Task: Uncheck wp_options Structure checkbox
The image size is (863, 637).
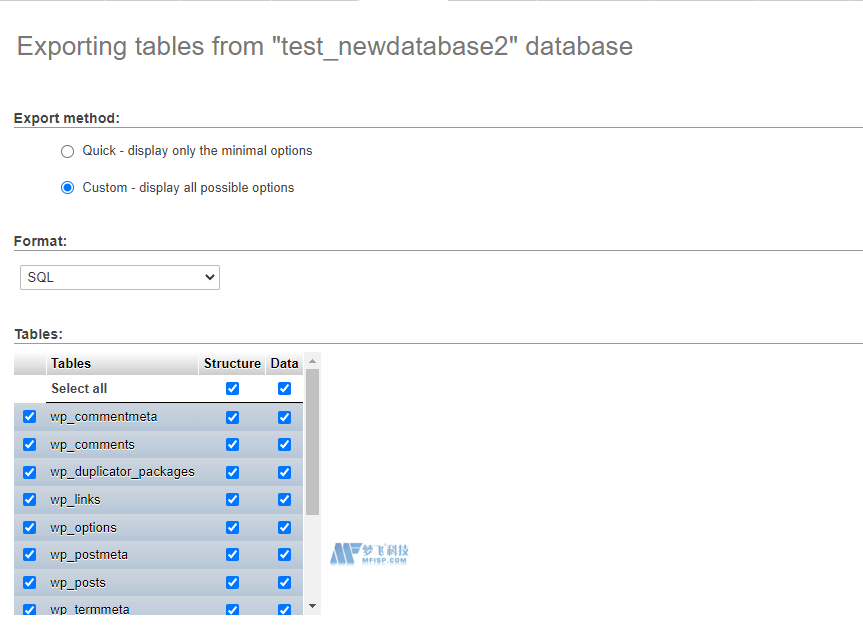Action: (232, 527)
